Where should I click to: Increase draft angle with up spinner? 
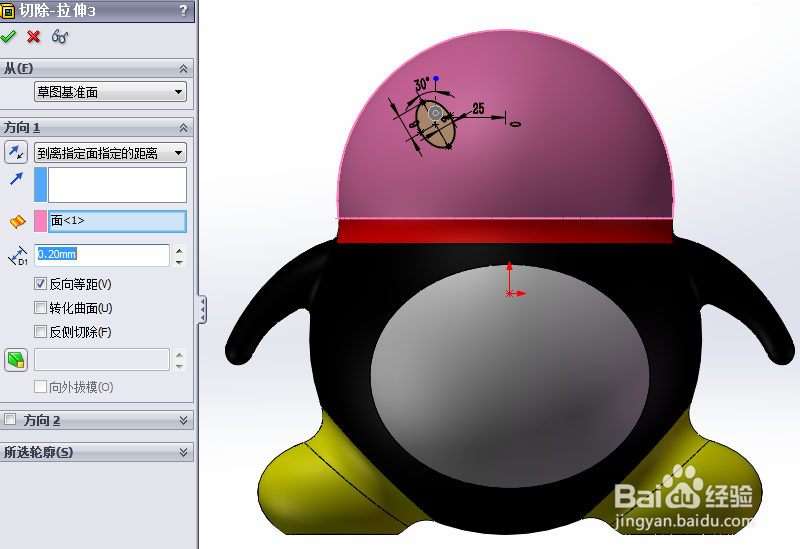(179, 354)
